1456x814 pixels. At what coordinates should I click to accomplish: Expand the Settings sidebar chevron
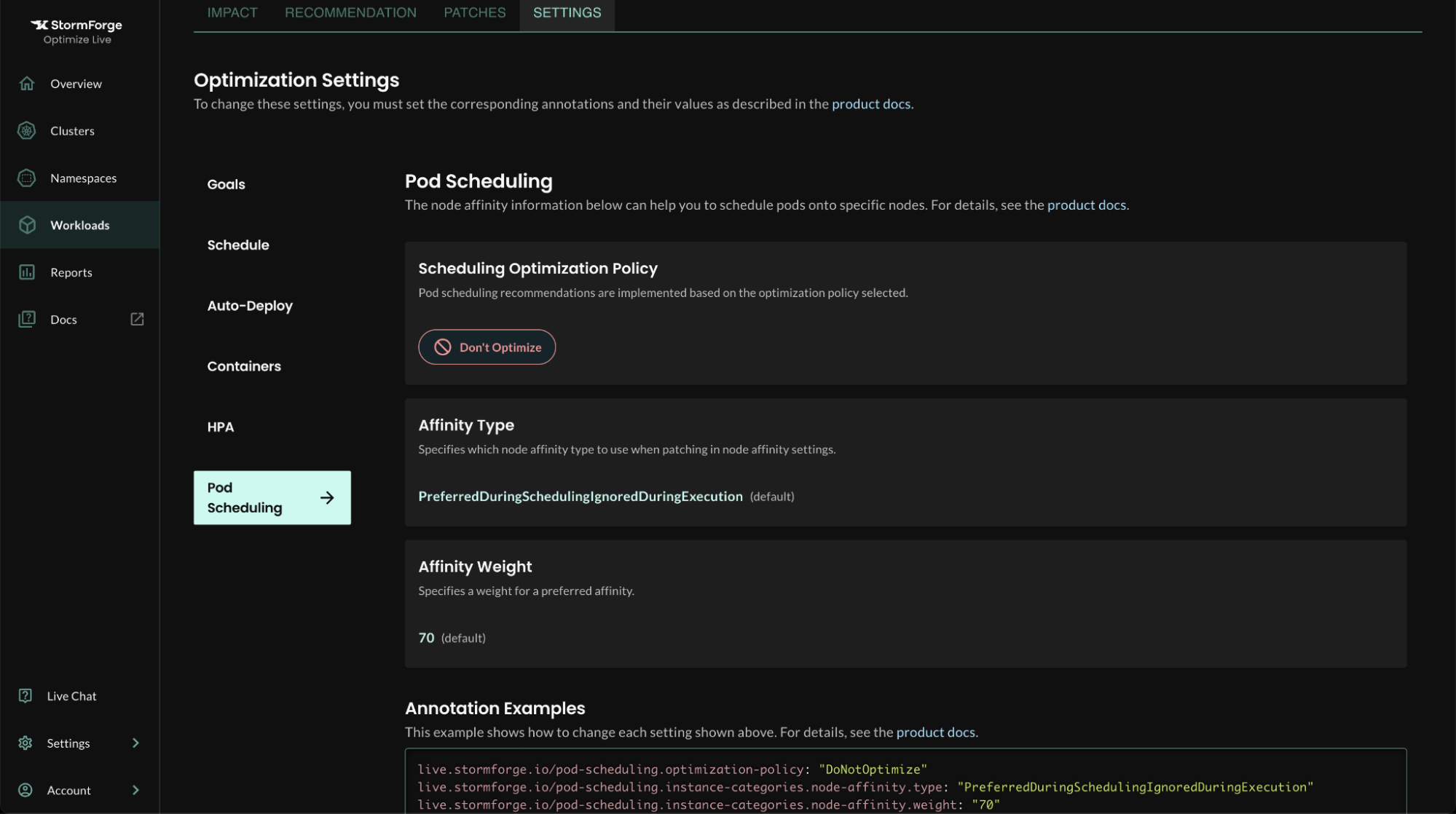click(135, 743)
